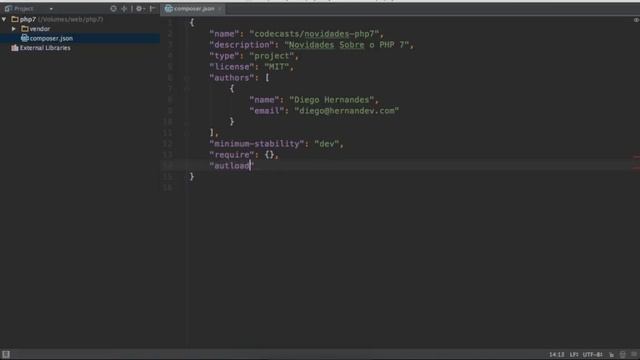Viewport: 640px width, 360px height.
Task: Click the "authors" key
Action: point(231,78)
